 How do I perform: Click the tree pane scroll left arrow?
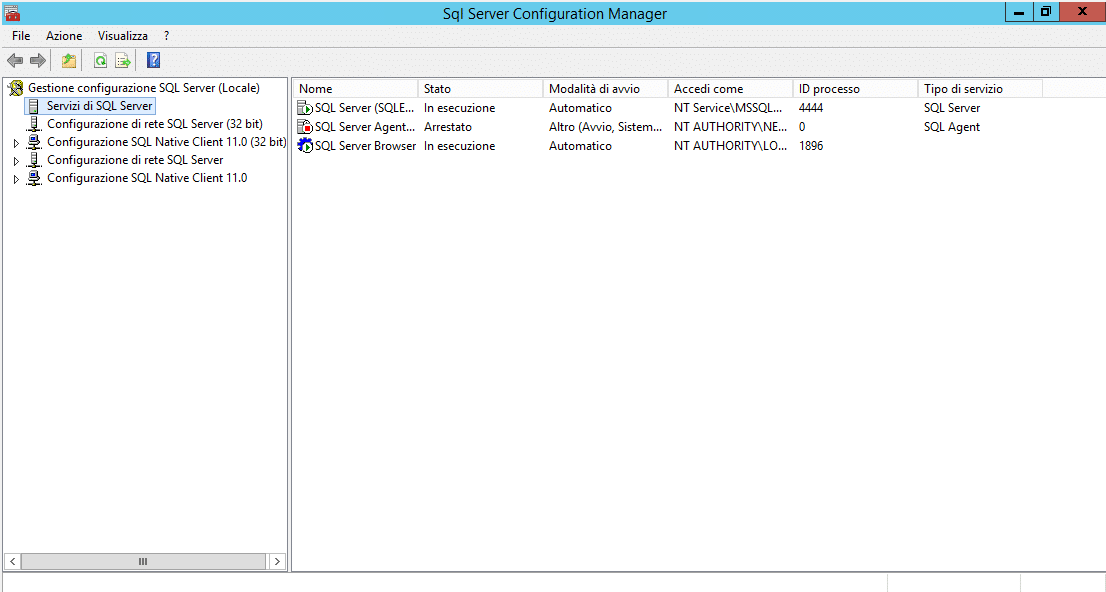[x=13, y=562]
